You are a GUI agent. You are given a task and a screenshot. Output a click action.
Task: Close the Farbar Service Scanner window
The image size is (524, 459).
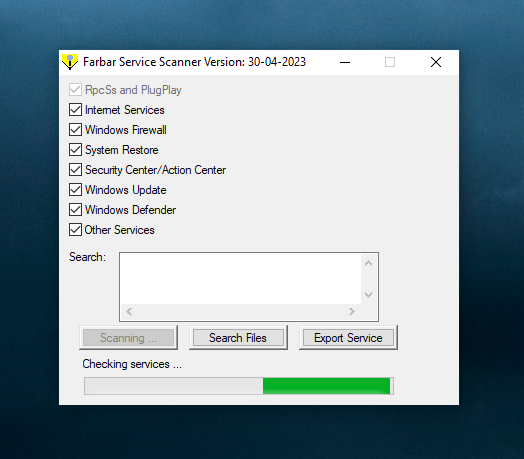coord(436,62)
